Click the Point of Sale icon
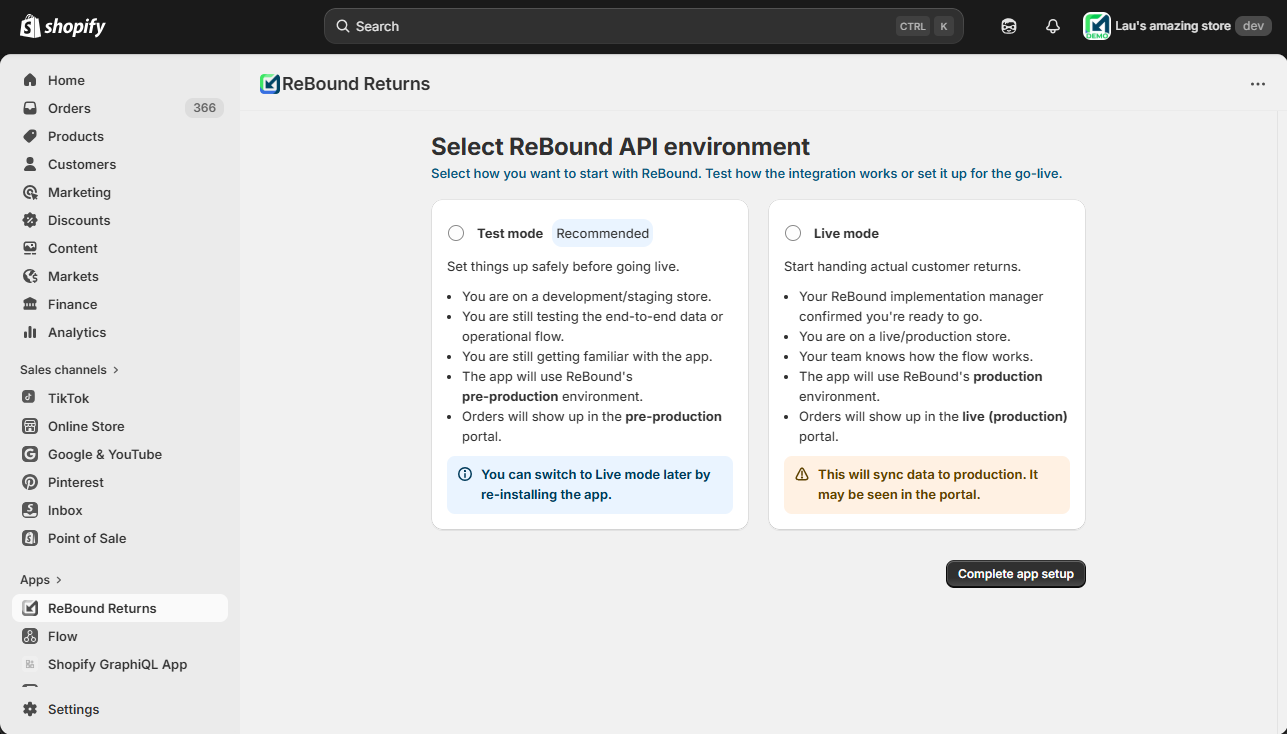 [x=30, y=538]
